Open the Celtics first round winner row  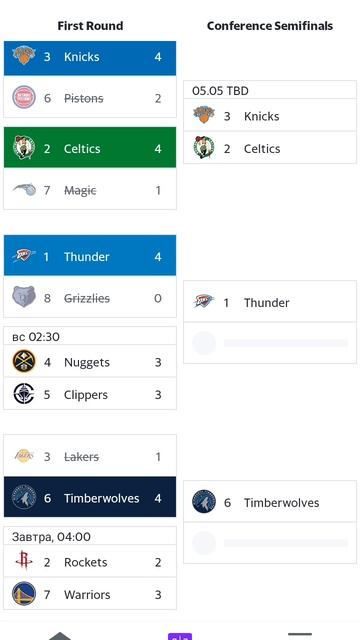(x=90, y=148)
